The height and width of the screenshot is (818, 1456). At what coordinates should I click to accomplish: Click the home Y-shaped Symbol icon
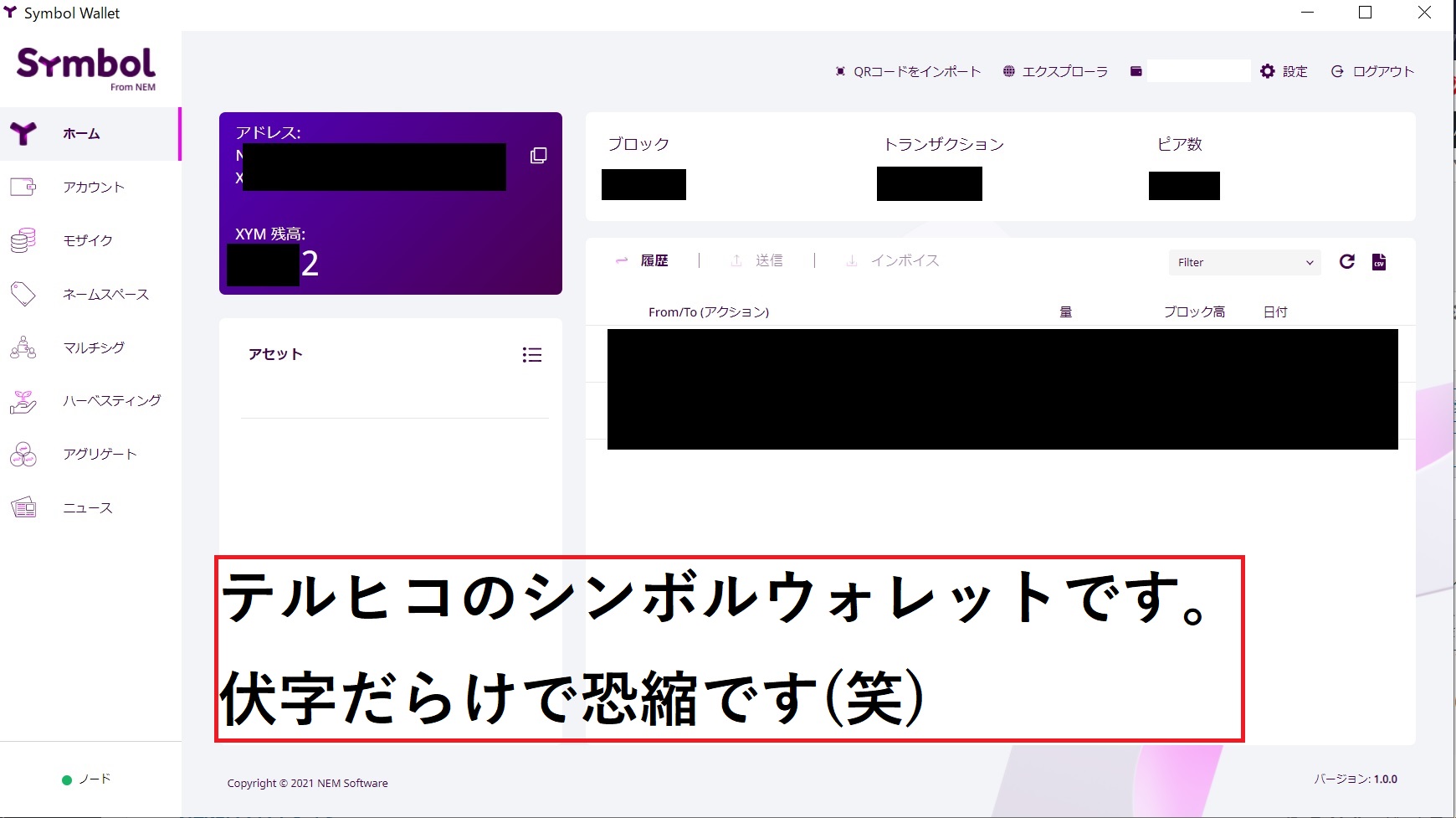[23, 133]
